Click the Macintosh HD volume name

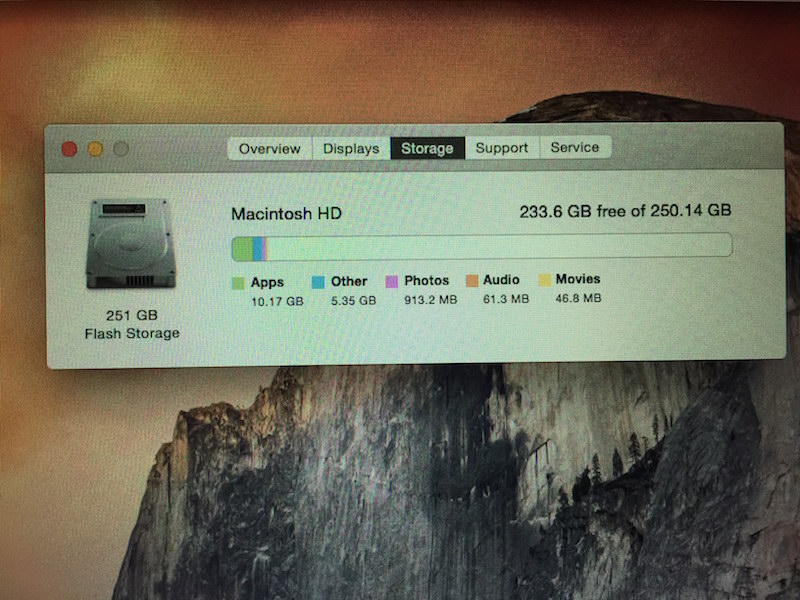pos(286,213)
